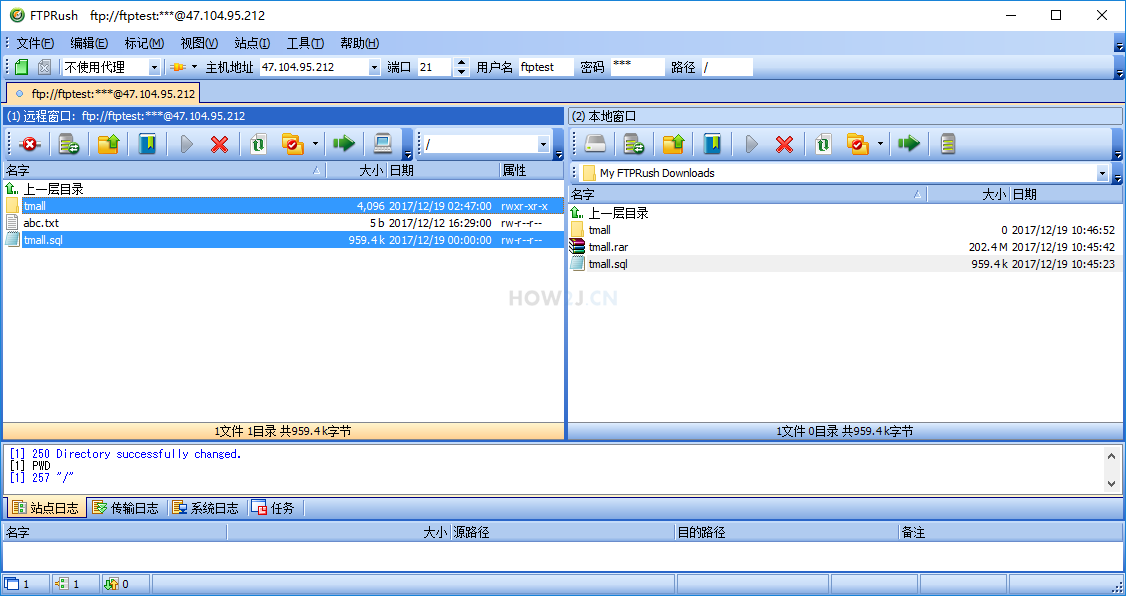The image size is (1126, 596).
Task: Start the queue with the green arrow icon
Action: click(344, 143)
